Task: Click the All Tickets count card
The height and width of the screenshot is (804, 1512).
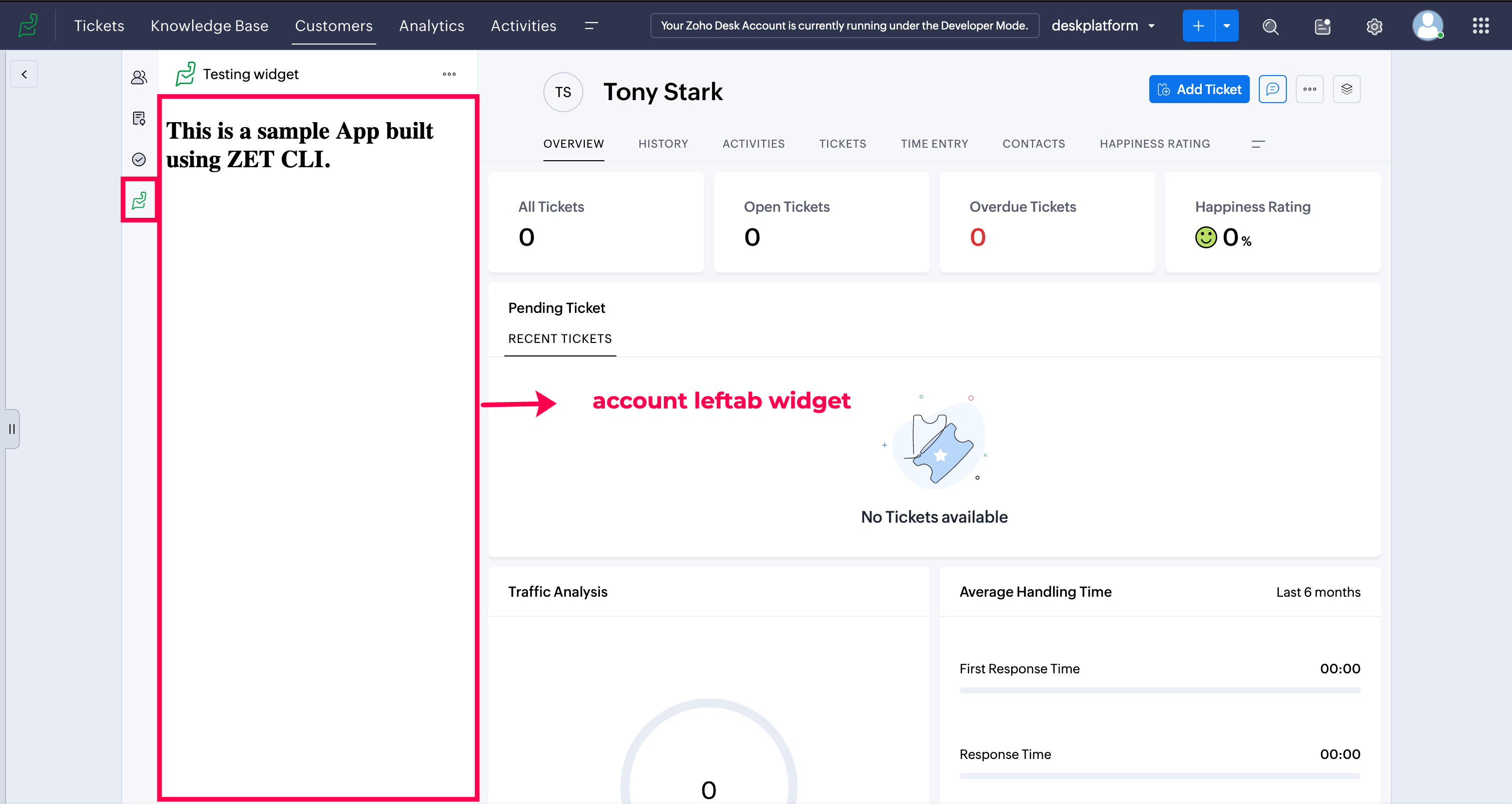Action: click(x=596, y=222)
